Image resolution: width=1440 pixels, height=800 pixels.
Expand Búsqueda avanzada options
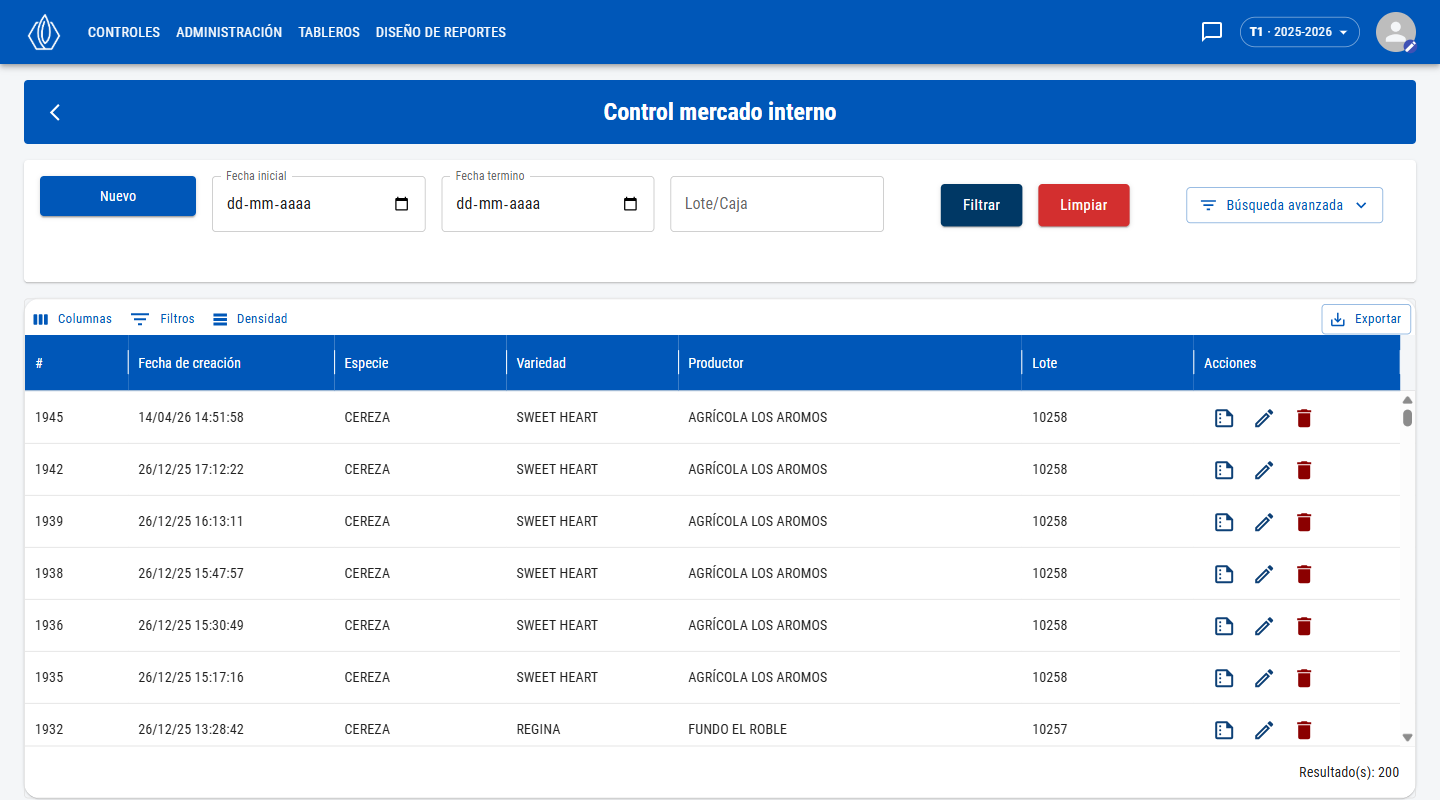pyautogui.click(x=1284, y=205)
